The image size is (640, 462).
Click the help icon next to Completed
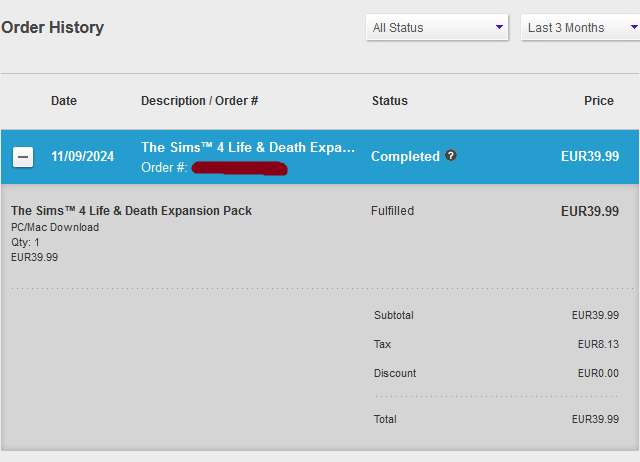(x=451, y=156)
